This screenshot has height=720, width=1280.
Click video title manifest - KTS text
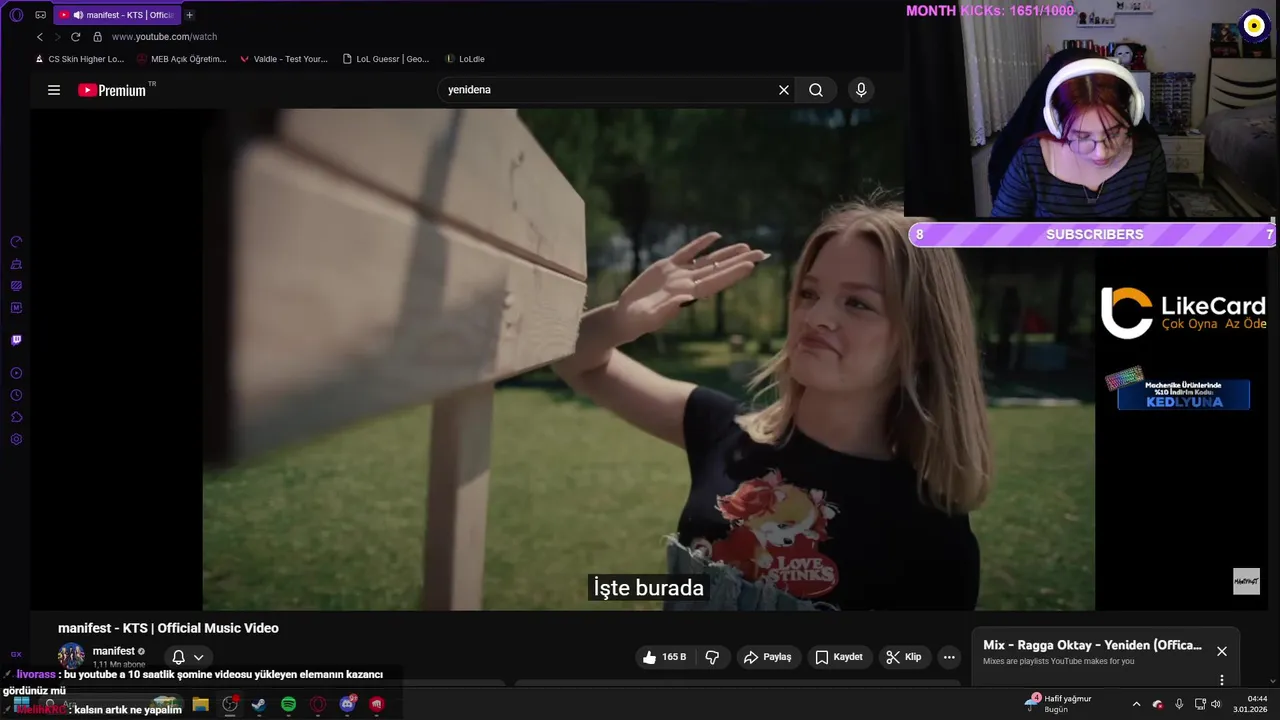[168, 628]
